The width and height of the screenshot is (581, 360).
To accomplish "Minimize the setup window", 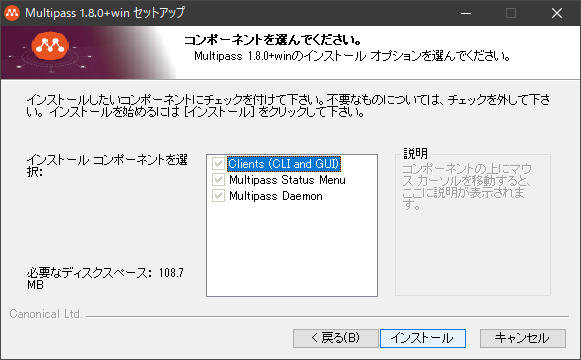I will click(466, 13).
